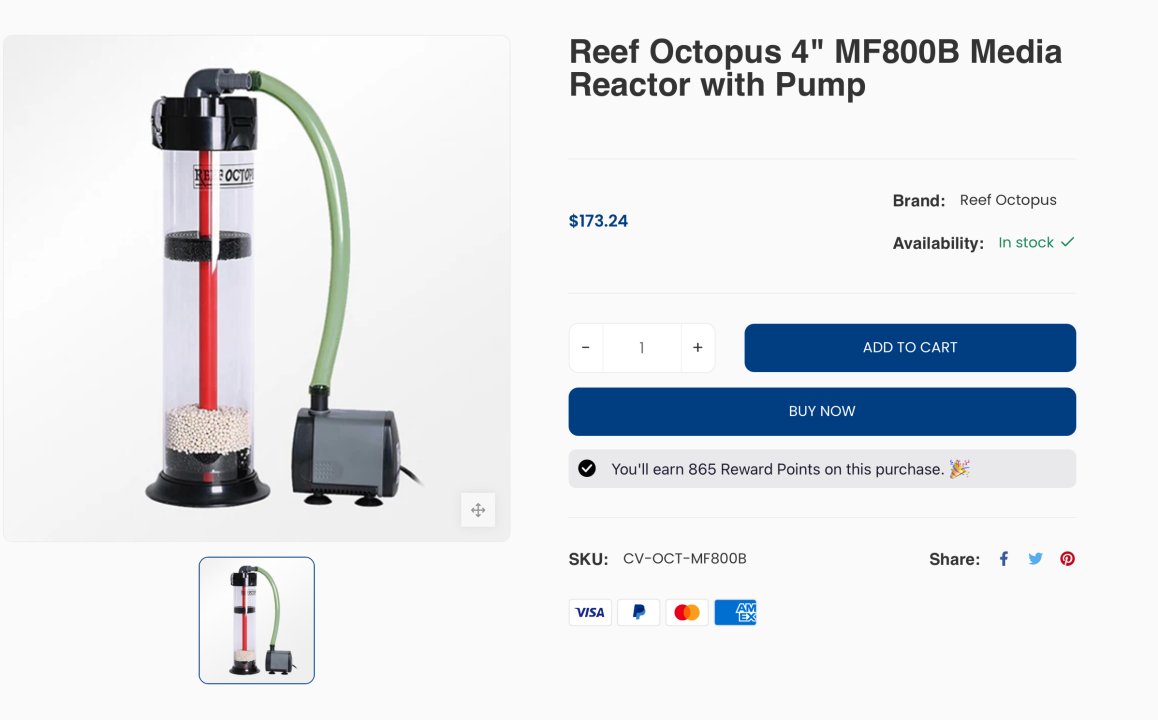Click the PayPal payment icon
This screenshot has height=720, width=1158.
pos(638,612)
